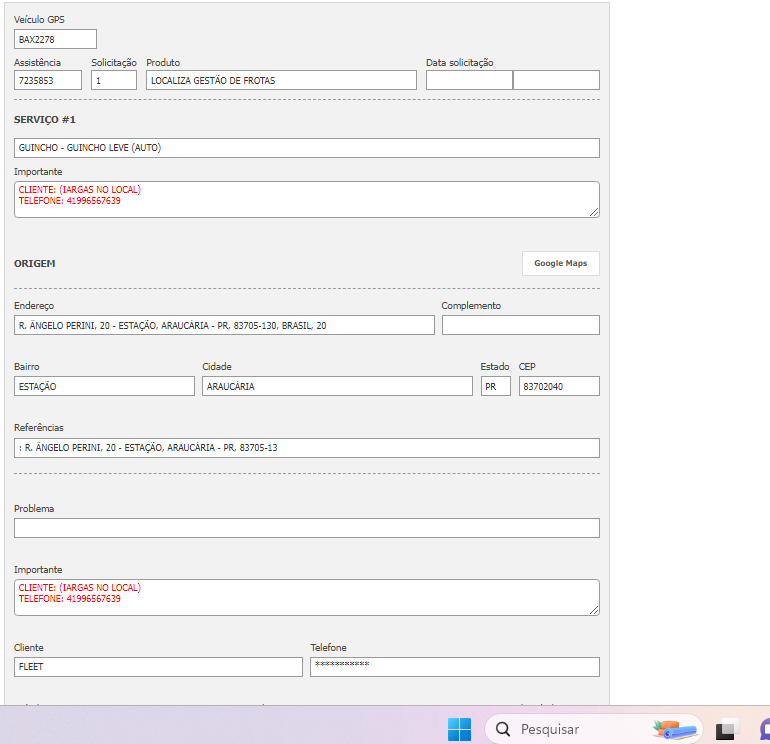Click the Problema label
Image resolution: width=770 pixels, height=744 pixels.
pyautogui.click(x=34, y=509)
